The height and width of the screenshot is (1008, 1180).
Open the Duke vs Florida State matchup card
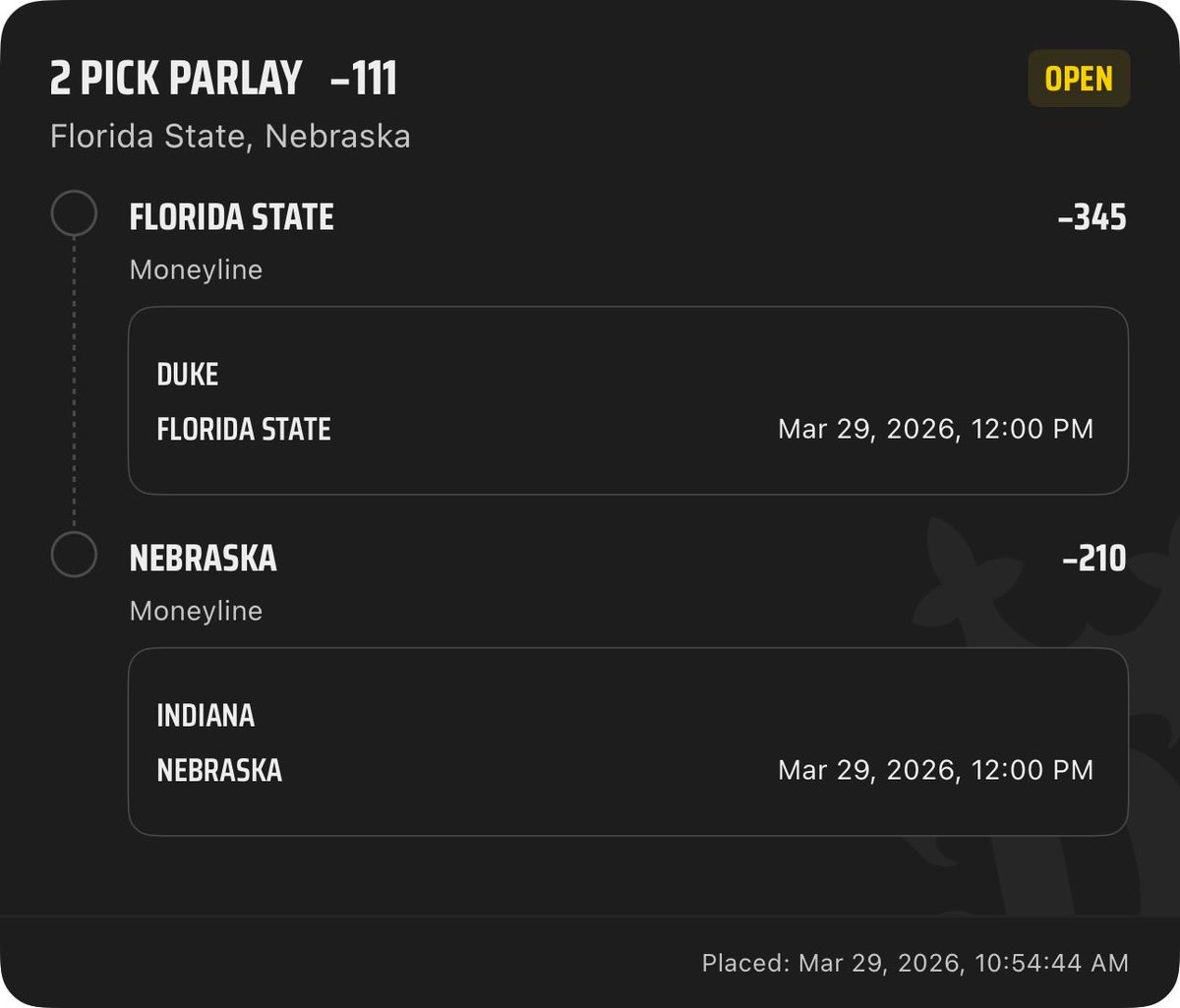(627, 400)
